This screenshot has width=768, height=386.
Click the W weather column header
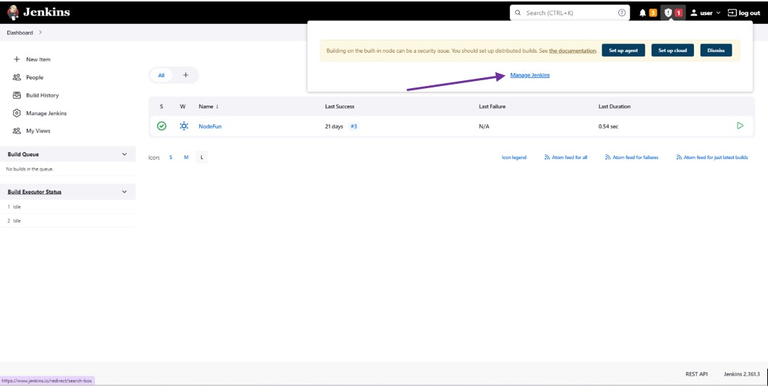pos(183,106)
